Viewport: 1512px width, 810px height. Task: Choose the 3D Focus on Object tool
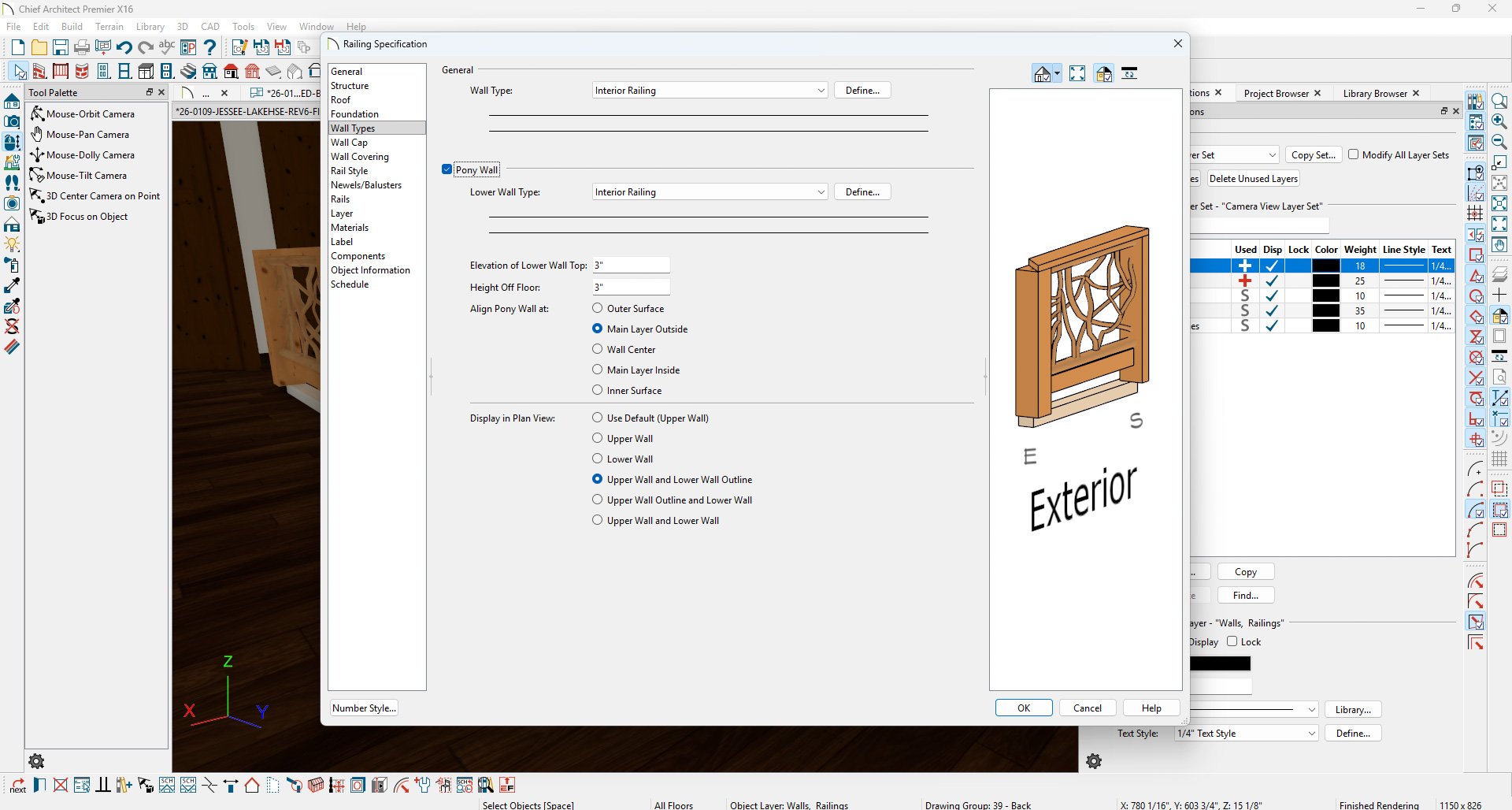87,217
